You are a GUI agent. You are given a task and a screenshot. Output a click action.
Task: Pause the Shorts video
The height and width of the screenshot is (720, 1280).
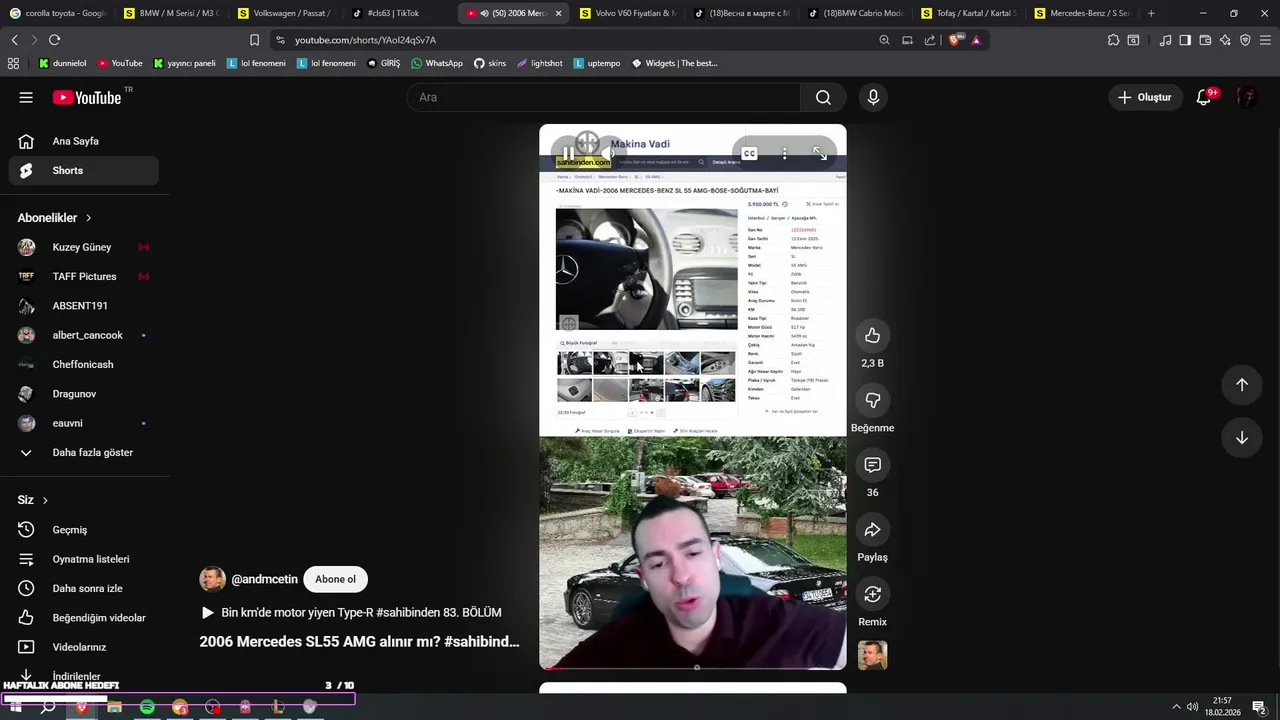(x=568, y=153)
